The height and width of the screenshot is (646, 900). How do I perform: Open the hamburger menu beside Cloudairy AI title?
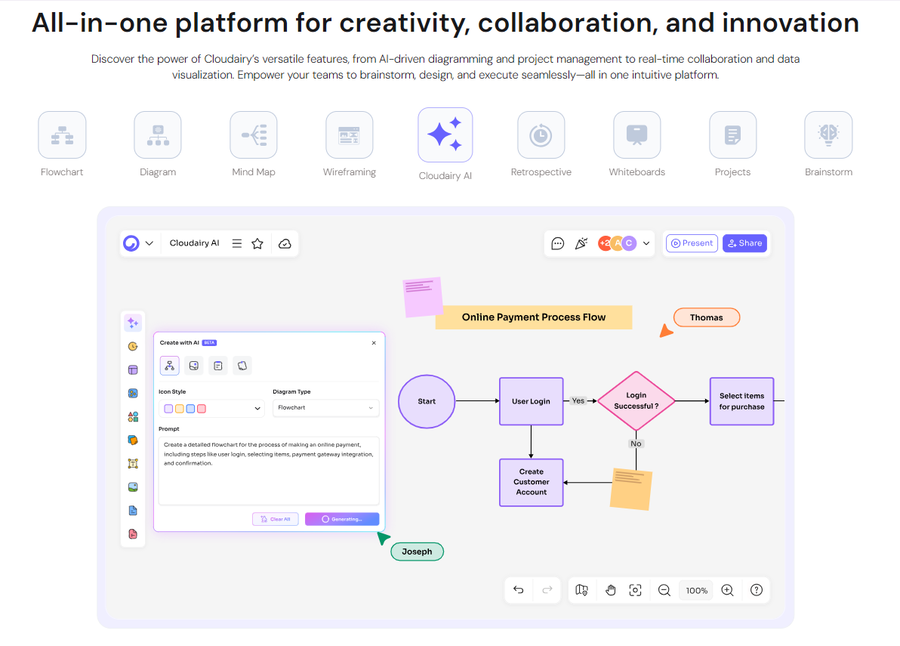click(x=236, y=243)
